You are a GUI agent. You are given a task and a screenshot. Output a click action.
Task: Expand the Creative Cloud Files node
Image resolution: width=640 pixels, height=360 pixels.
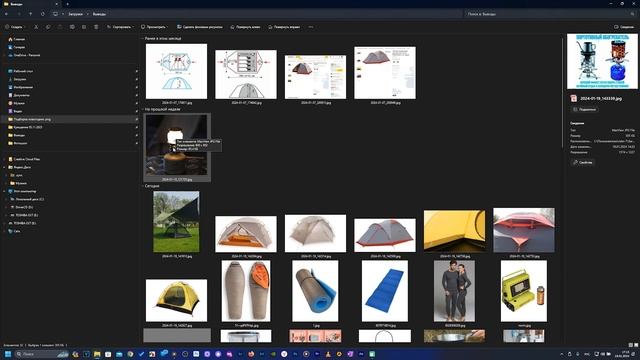pos(4,159)
